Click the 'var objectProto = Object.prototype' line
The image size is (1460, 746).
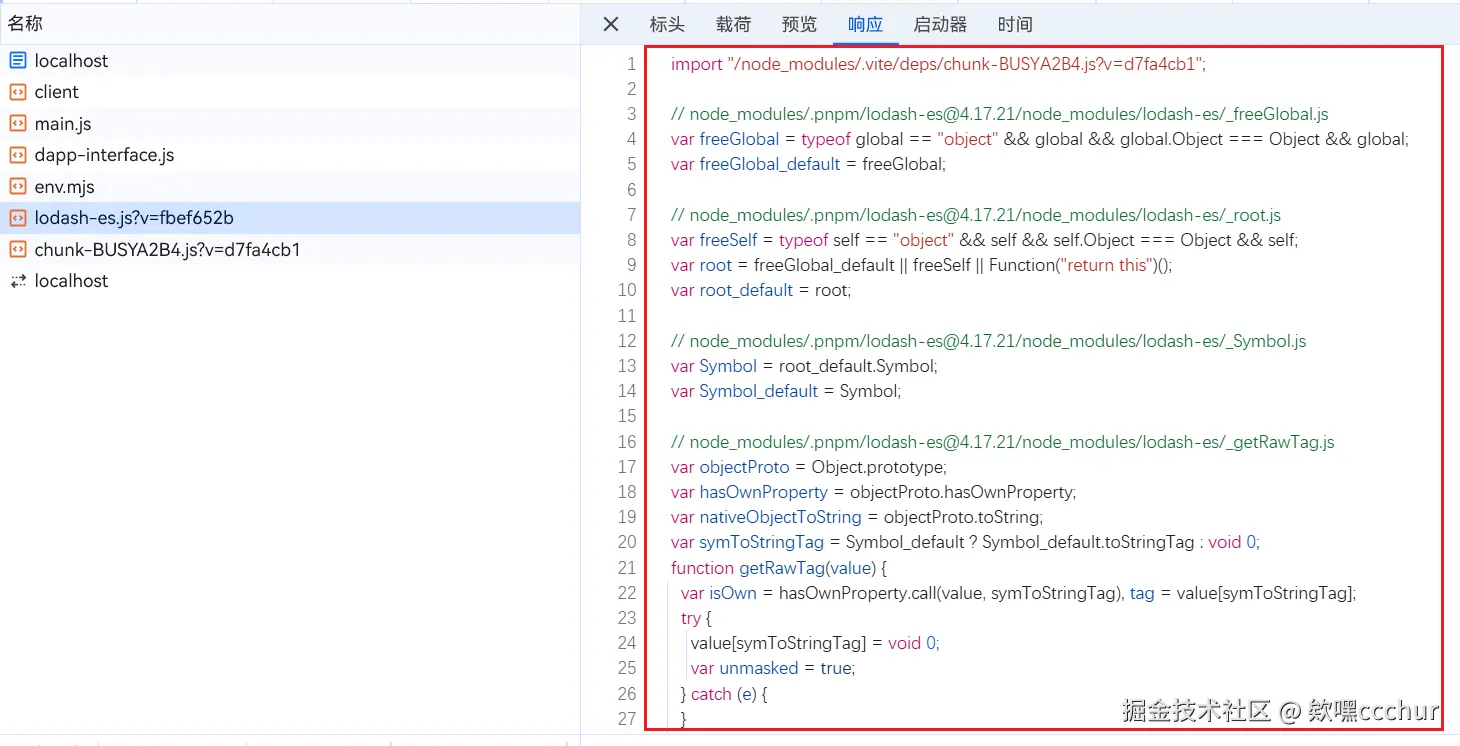(809, 467)
